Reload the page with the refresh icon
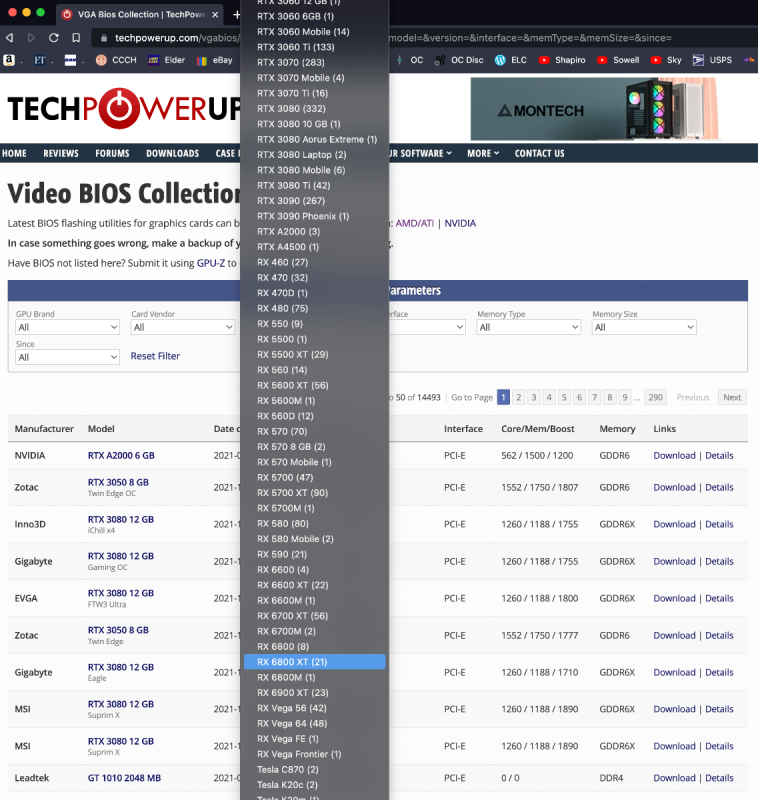Image resolution: width=758 pixels, height=800 pixels. (54, 38)
